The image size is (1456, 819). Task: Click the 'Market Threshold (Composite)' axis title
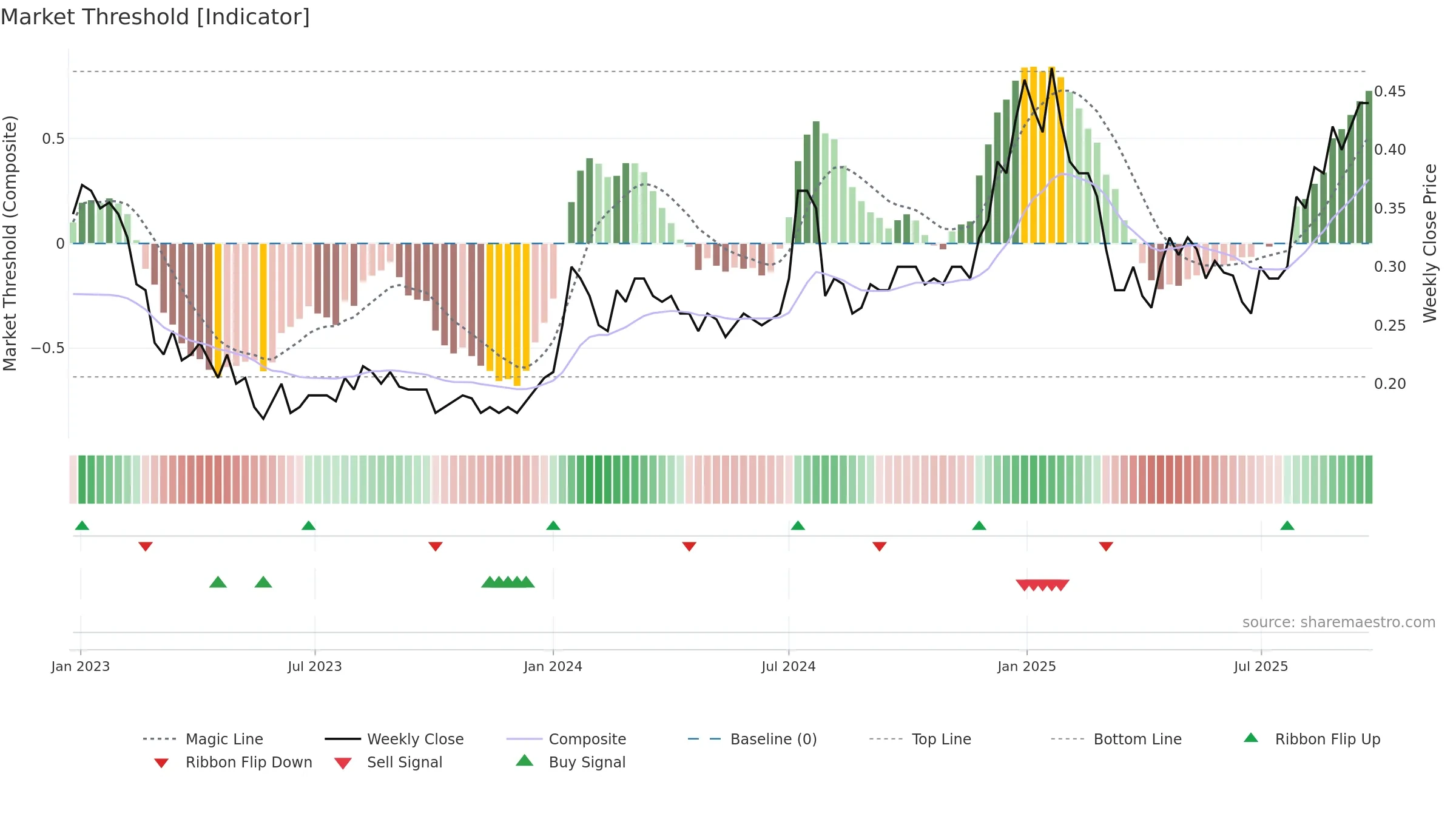[x=10, y=243]
